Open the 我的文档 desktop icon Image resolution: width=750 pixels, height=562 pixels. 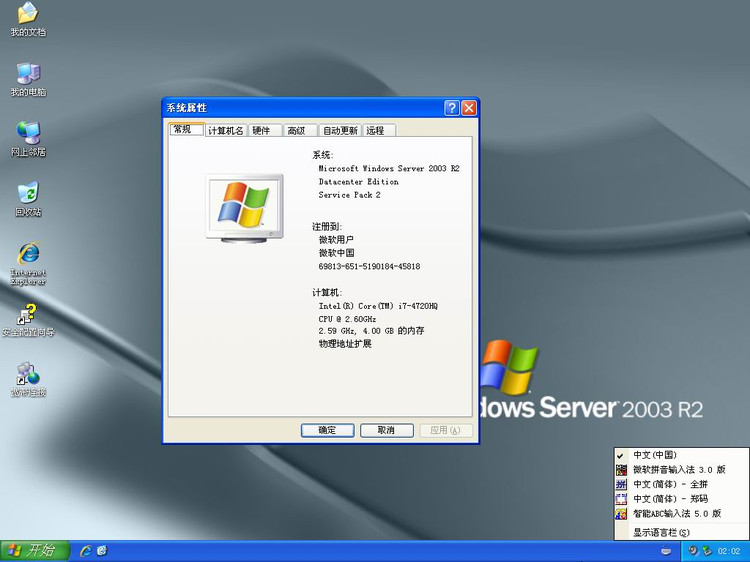pyautogui.click(x=28, y=19)
